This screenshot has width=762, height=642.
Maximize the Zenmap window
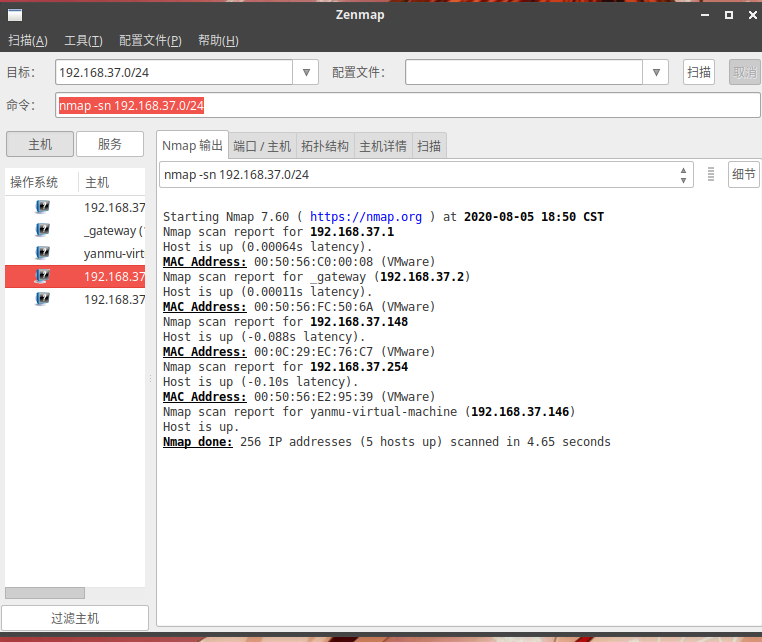[729, 15]
